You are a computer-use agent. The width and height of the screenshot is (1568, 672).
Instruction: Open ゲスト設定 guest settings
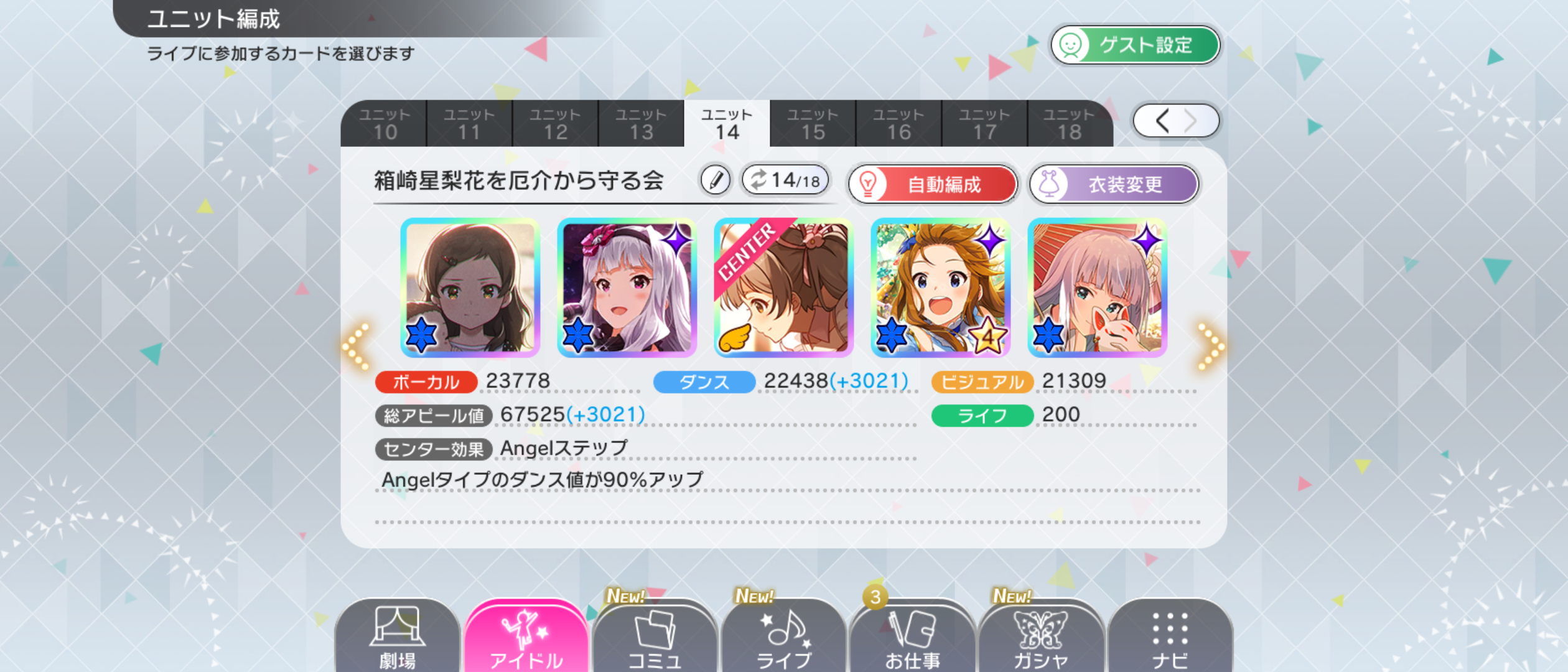point(1135,45)
